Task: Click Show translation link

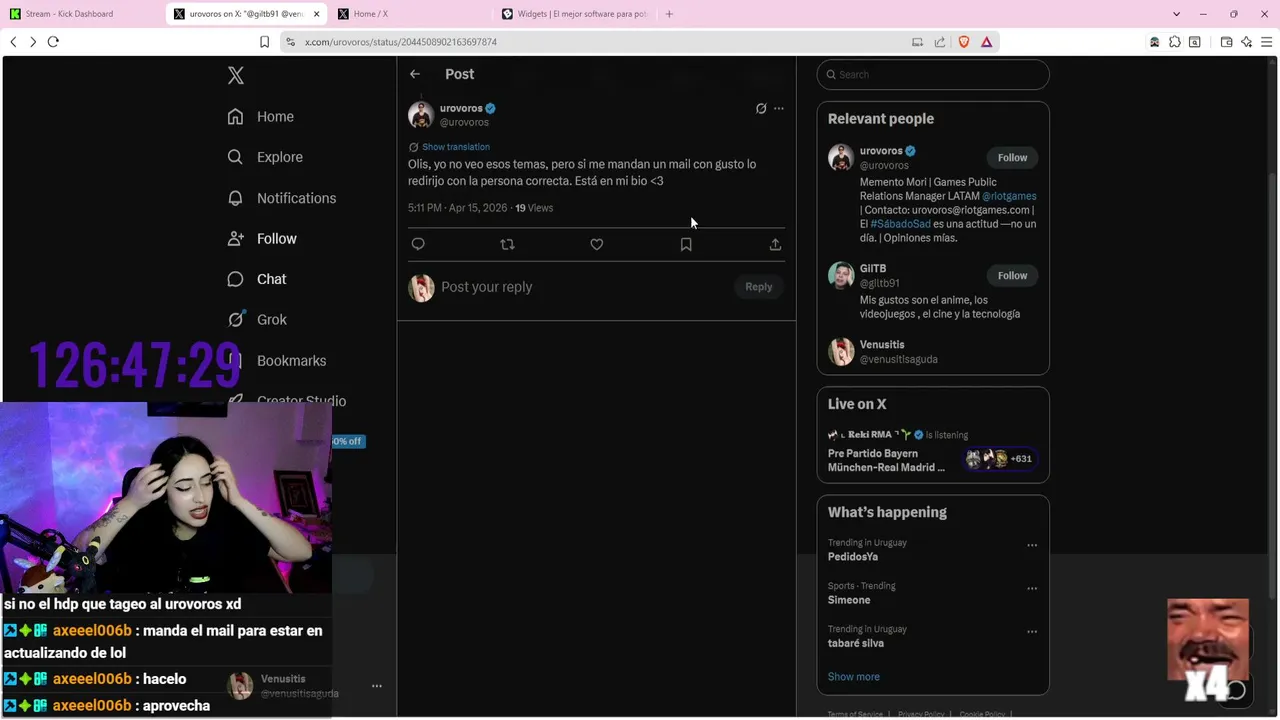Action: tap(456, 147)
